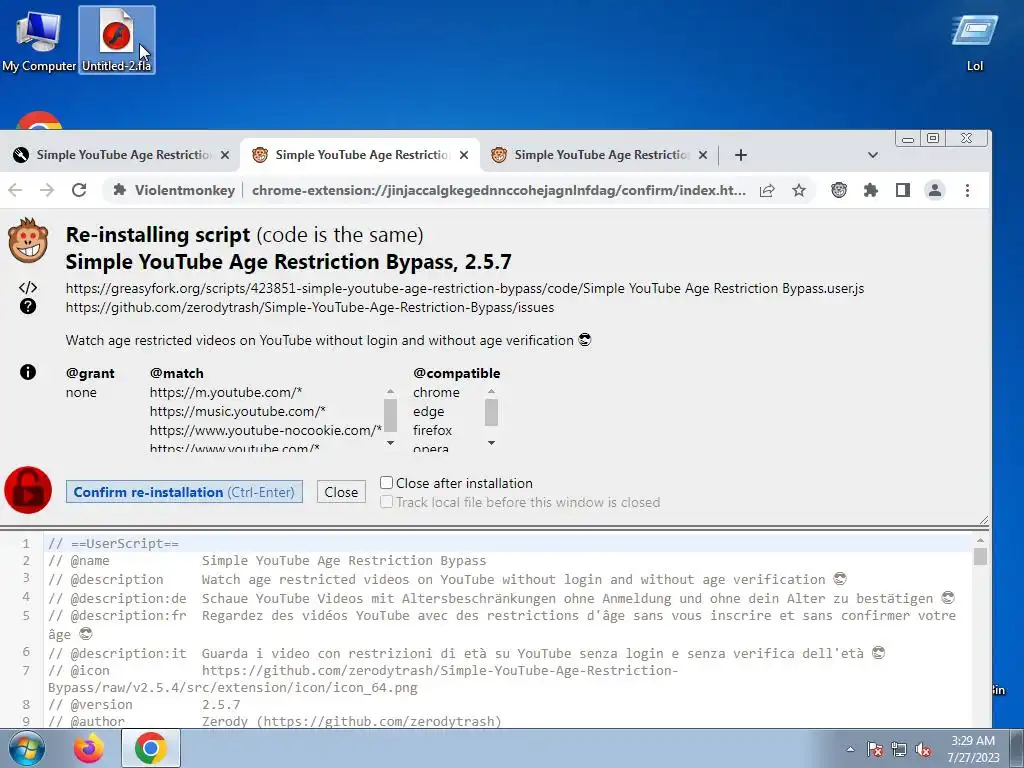The width and height of the screenshot is (1024, 768).
Task: Reload the current page
Action: pyautogui.click(x=79, y=190)
